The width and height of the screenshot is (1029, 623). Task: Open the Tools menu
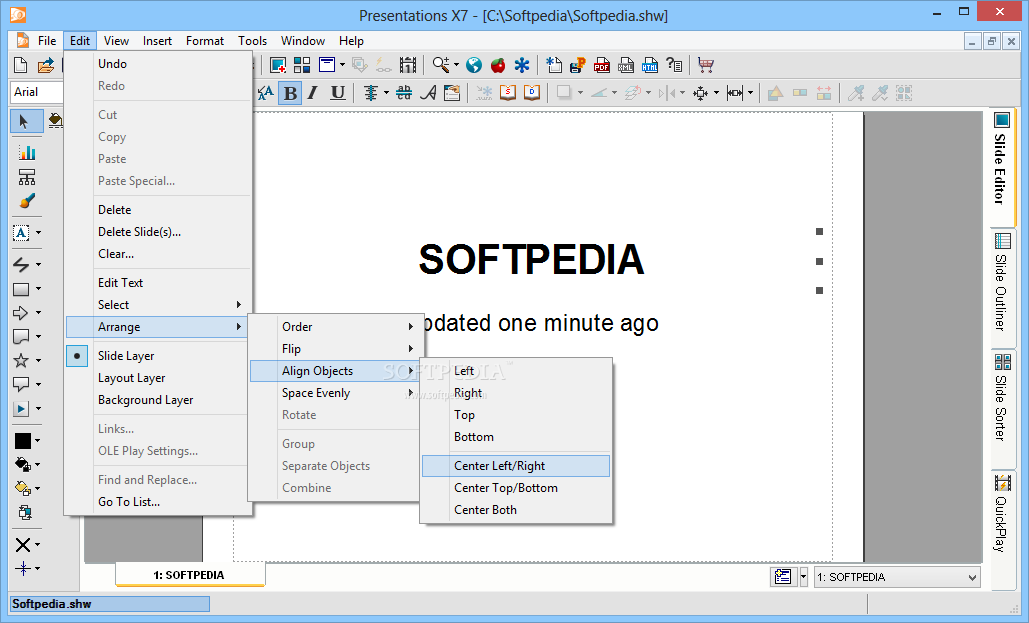pyautogui.click(x=253, y=41)
